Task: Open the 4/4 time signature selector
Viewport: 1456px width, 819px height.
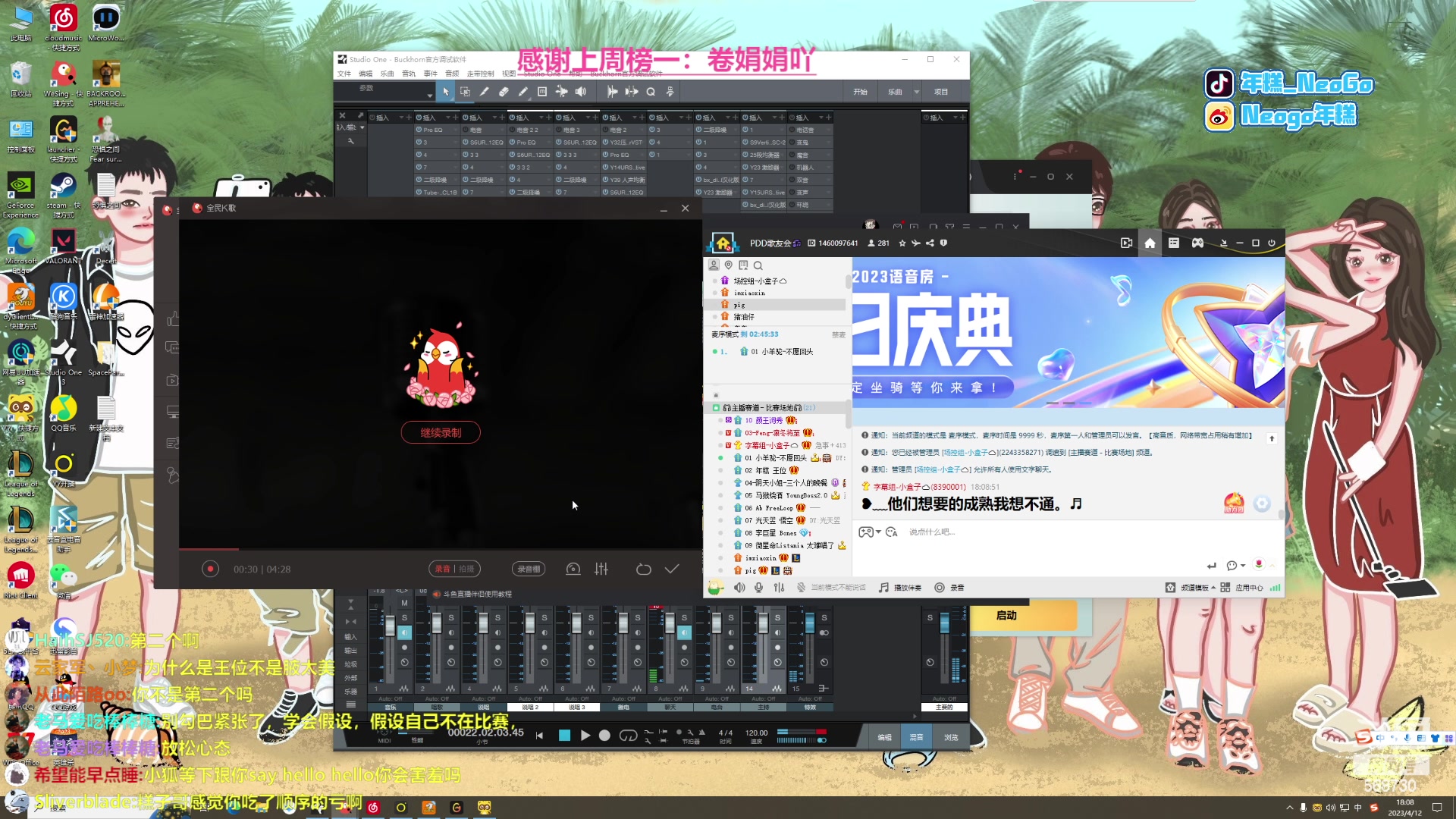Action: (726, 733)
